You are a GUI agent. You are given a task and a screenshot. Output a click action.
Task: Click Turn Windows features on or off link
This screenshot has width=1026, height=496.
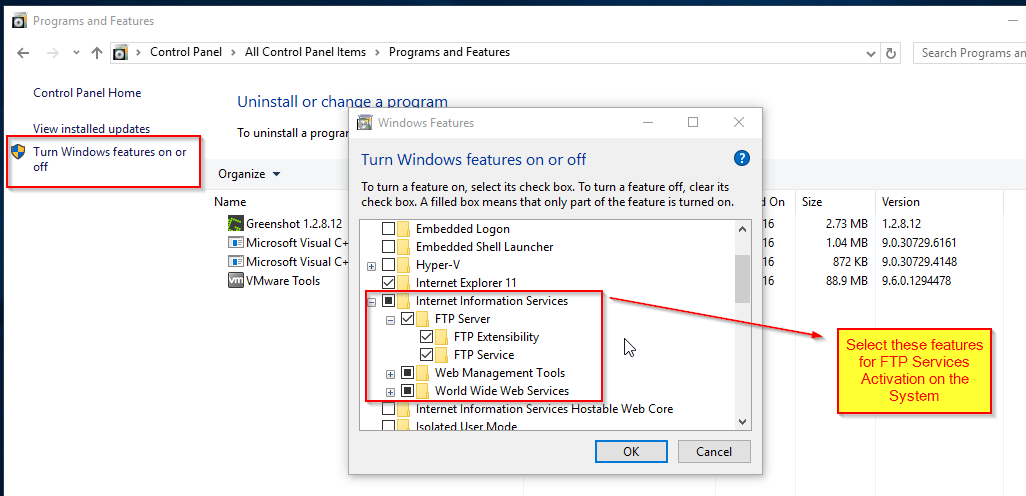point(110,160)
